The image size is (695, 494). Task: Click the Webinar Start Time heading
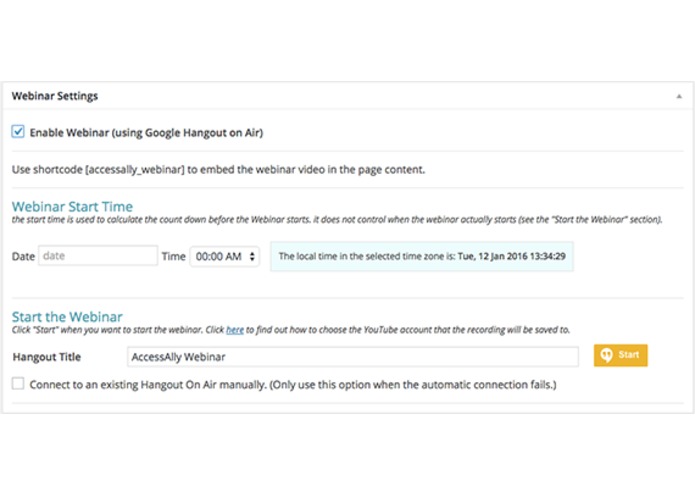pyautogui.click(x=72, y=206)
